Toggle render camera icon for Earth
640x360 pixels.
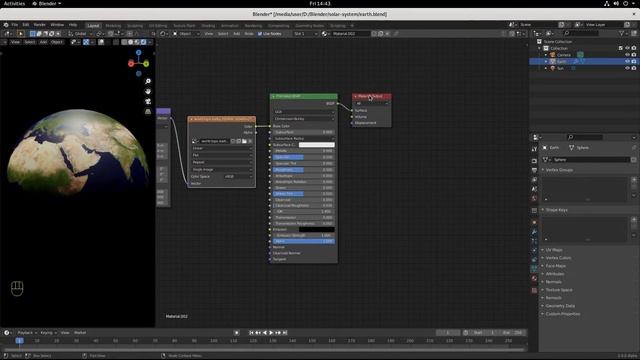click(x=634, y=61)
